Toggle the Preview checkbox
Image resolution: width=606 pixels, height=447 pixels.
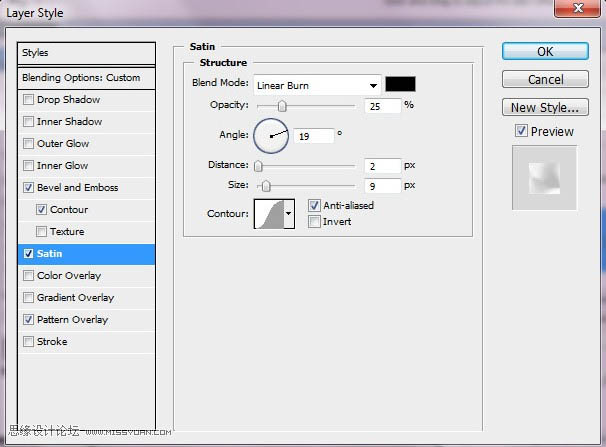521,131
